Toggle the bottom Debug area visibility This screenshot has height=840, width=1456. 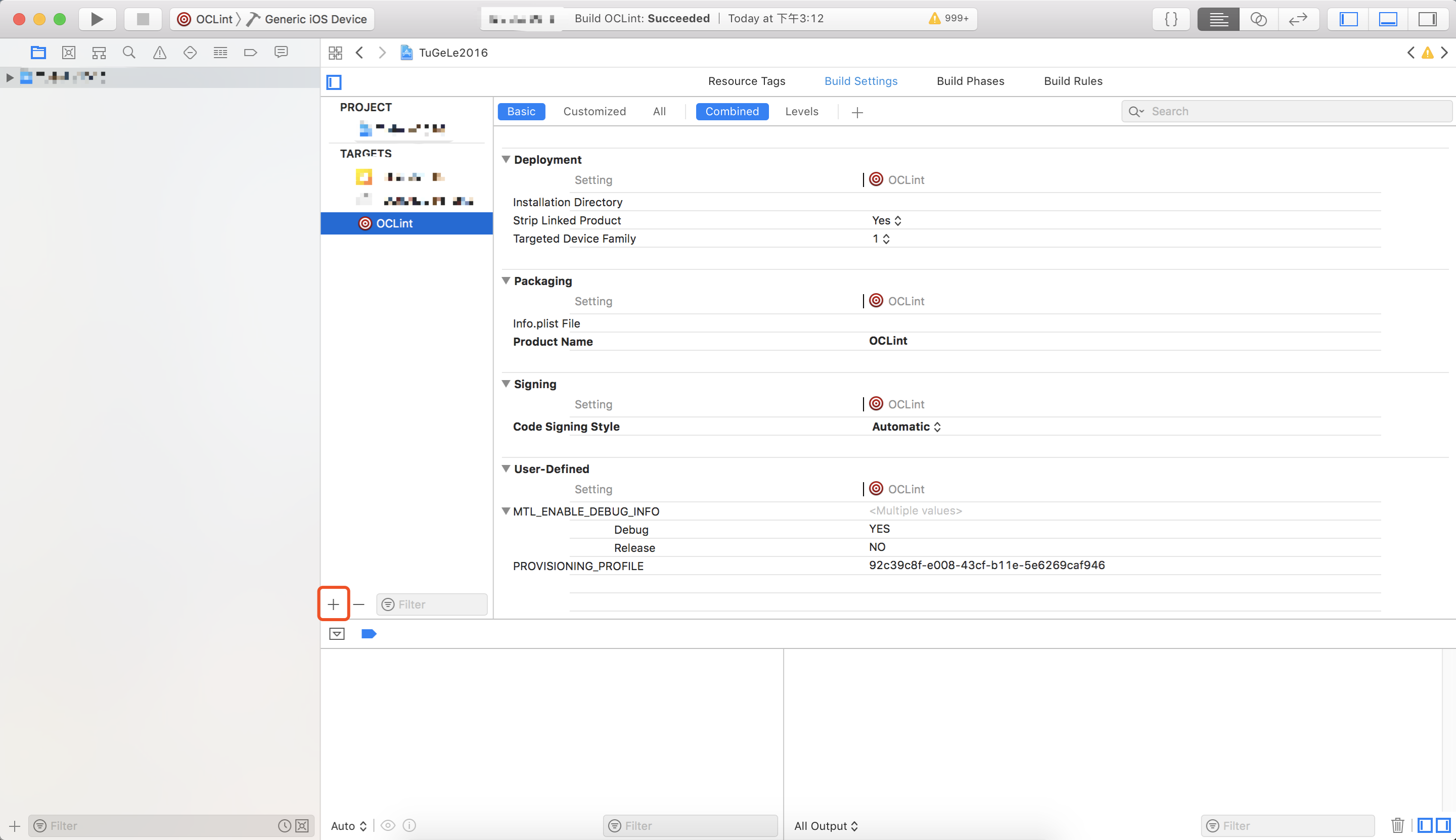1387,19
